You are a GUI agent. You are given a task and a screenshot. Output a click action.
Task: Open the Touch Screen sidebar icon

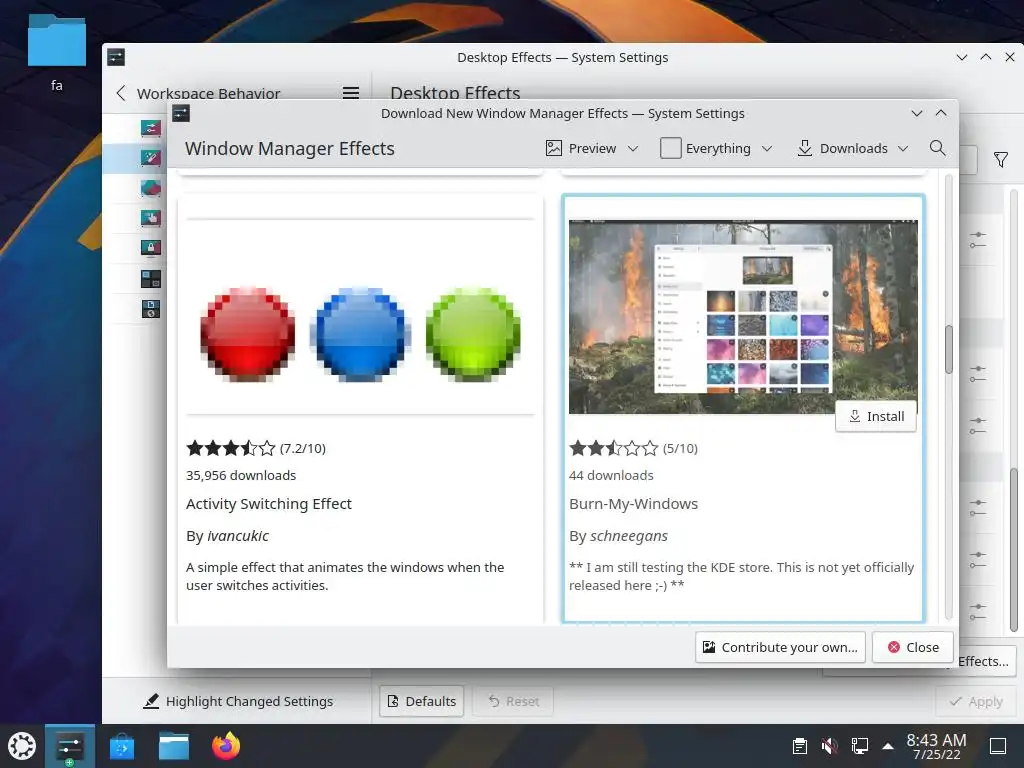click(151, 218)
